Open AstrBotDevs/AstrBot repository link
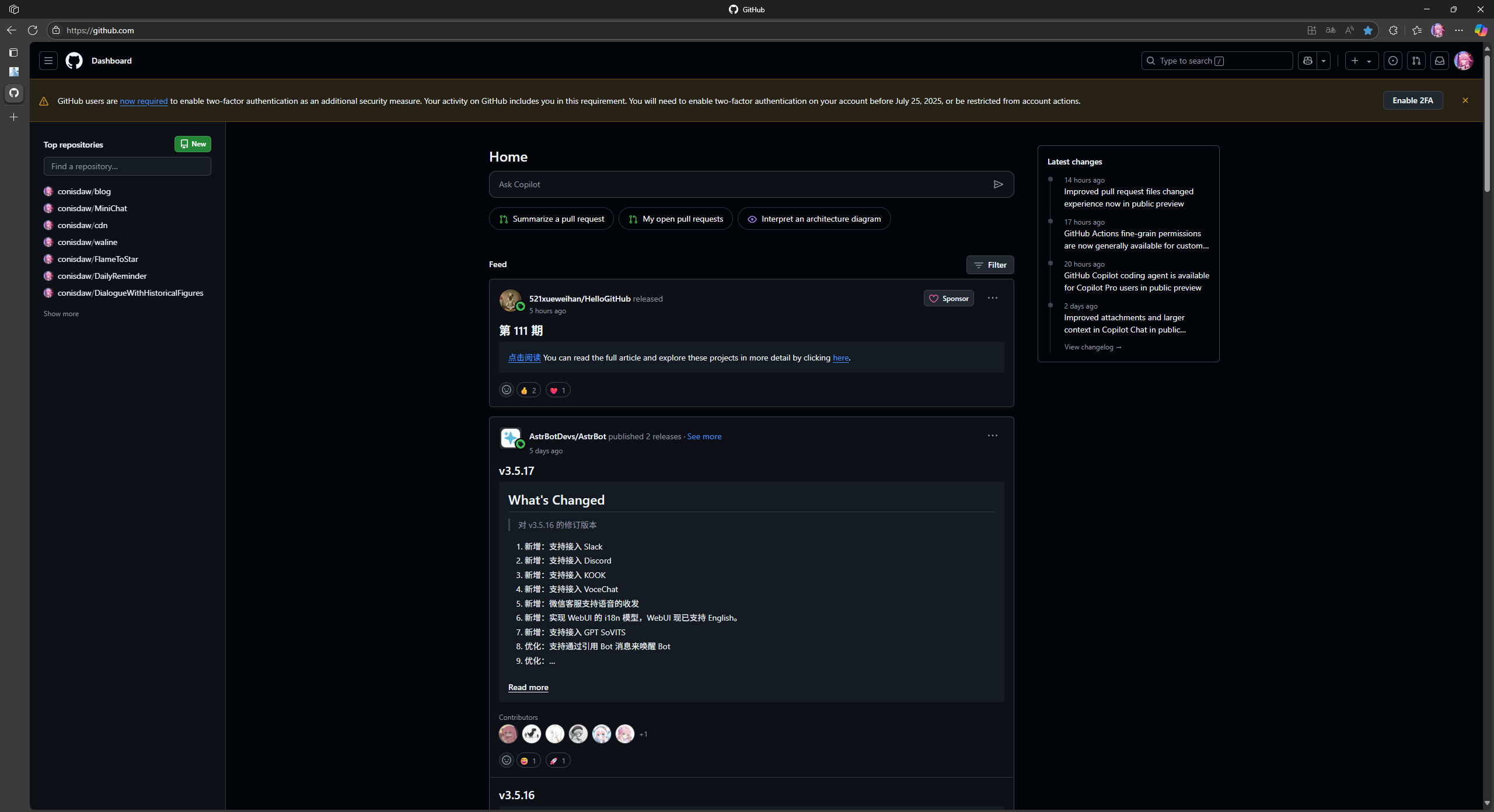The image size is (1494, 812). click(567, 436)
